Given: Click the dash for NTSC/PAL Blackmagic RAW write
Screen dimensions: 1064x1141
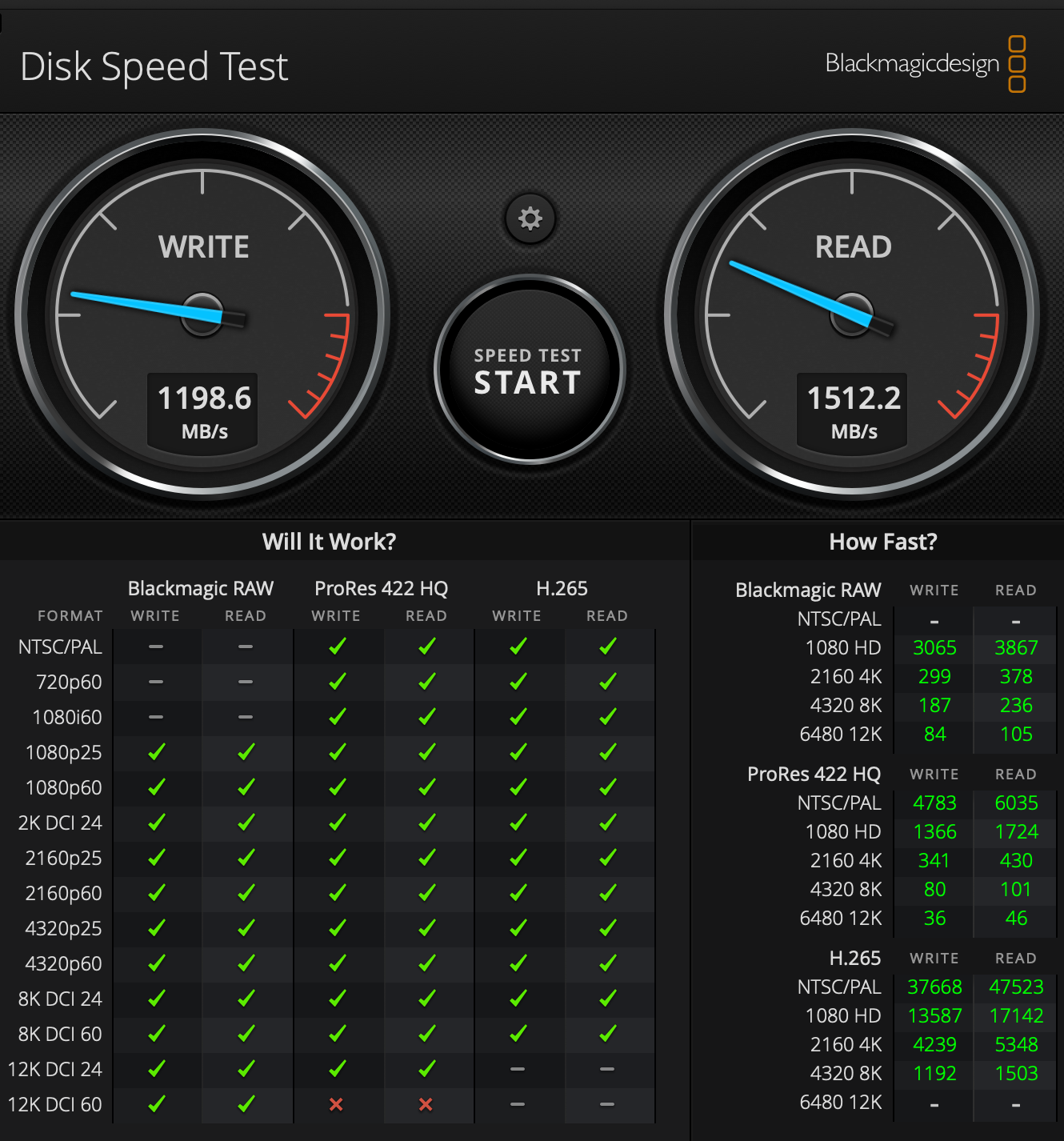Looking at the screenshot, I should point(156,647).
